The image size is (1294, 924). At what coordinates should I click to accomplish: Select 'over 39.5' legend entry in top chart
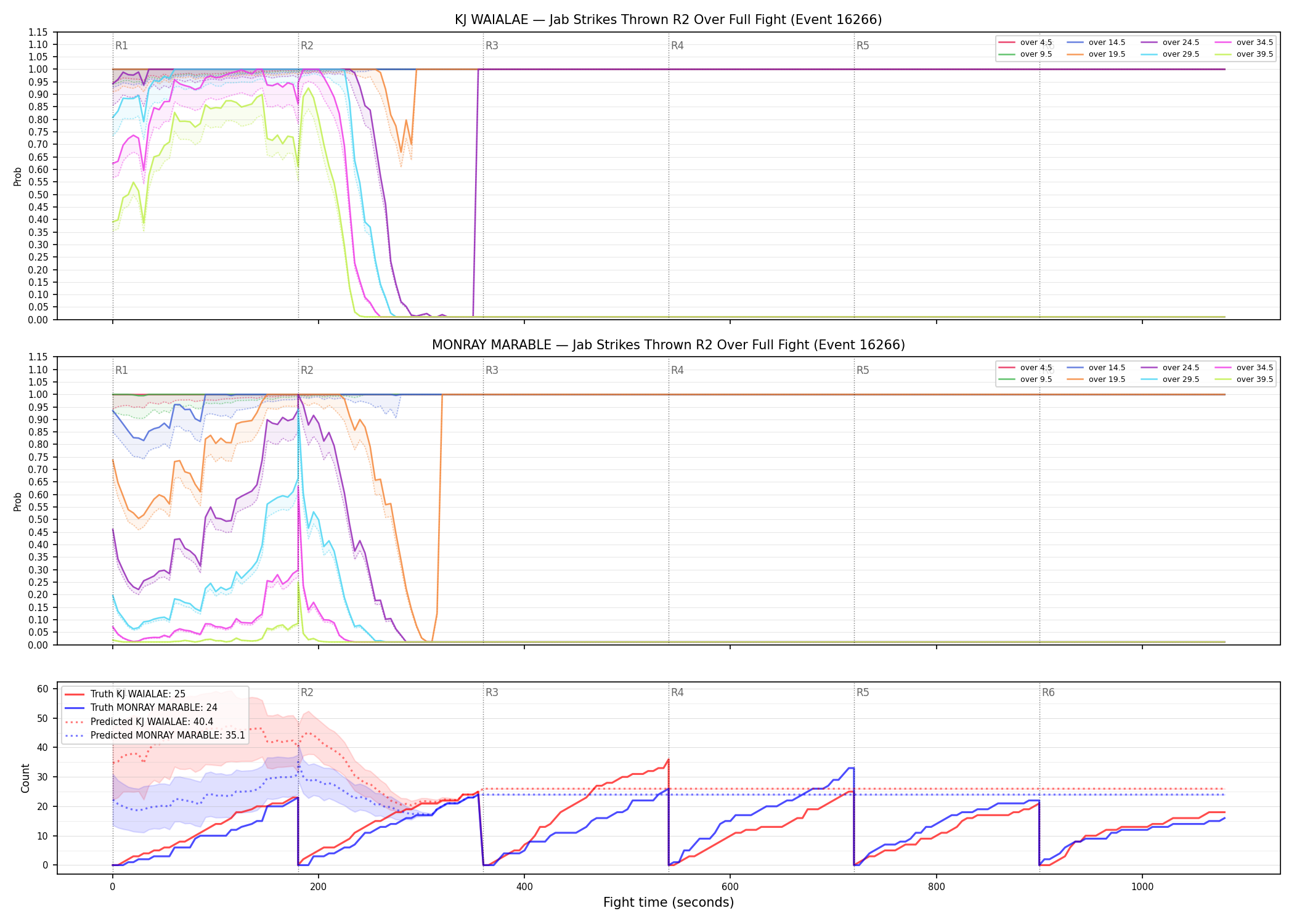[x=1243, y=54]
